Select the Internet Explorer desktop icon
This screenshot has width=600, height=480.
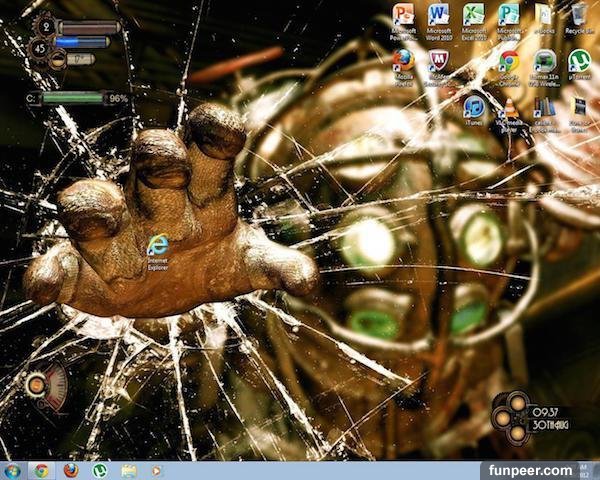tap(157, 245)
